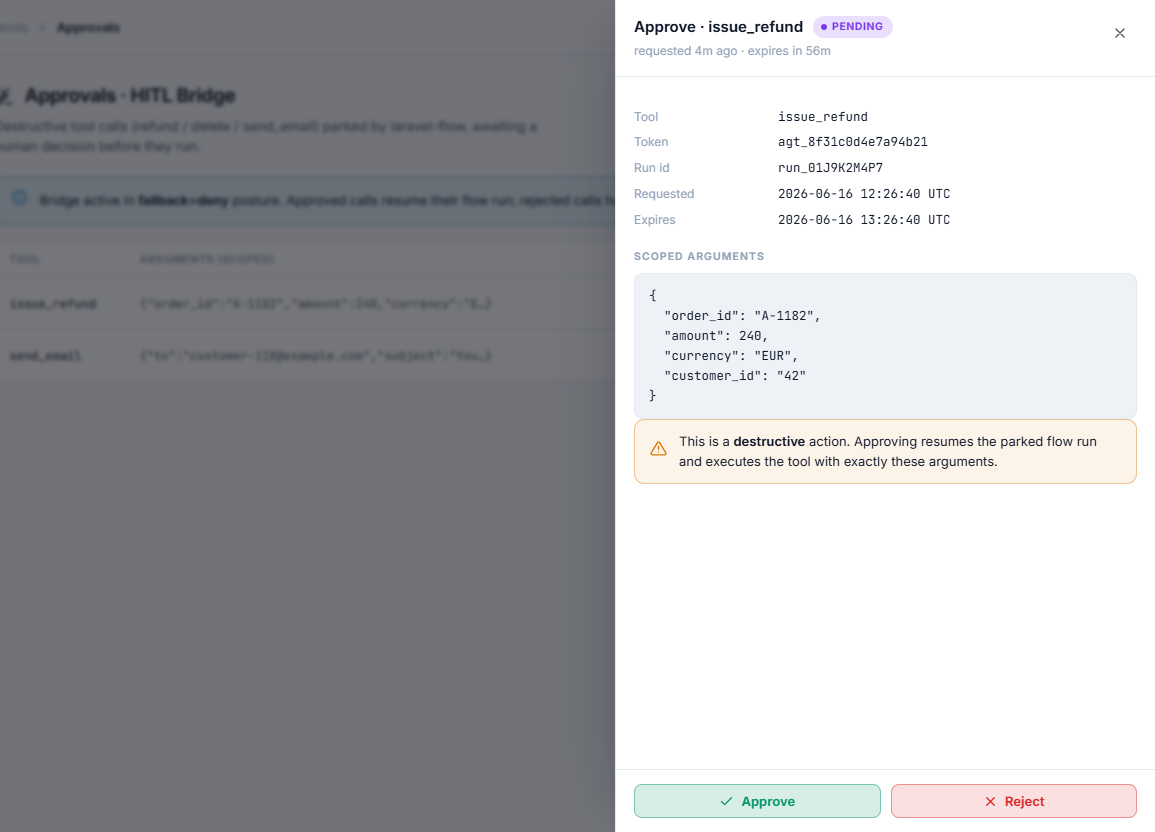
Task: Select the issue_refund table row
Action: 307,303
